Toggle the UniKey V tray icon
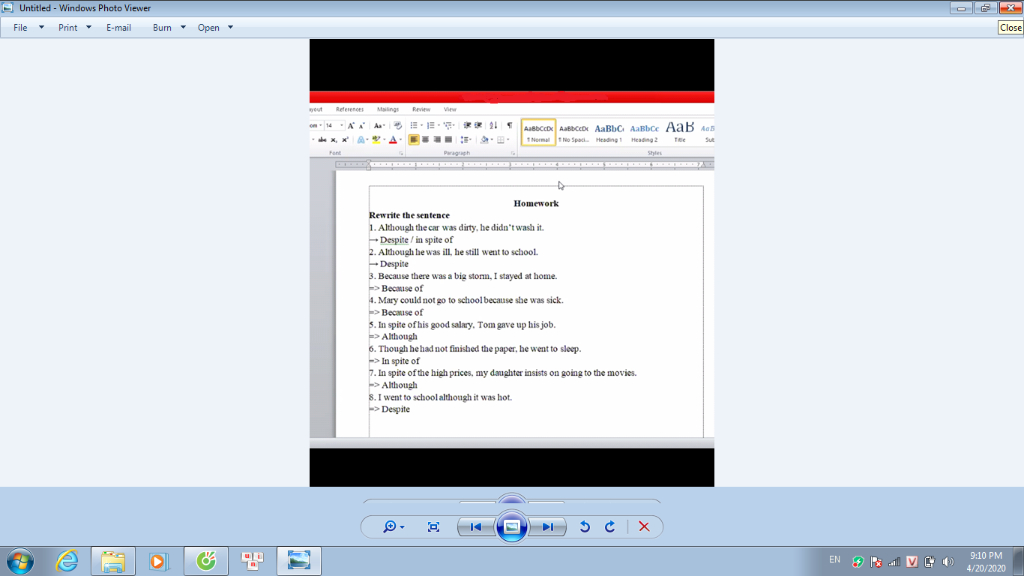The height and width of the screenshot is (576, 1024). point(912,562)
